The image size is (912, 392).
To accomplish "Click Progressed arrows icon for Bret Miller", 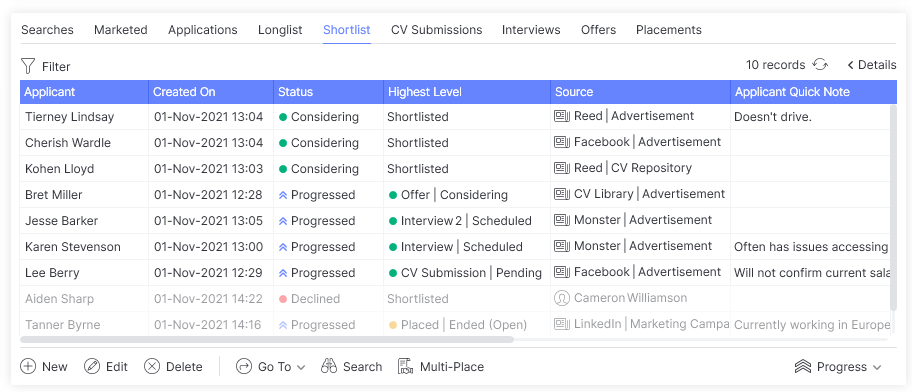I will (283, 195).
